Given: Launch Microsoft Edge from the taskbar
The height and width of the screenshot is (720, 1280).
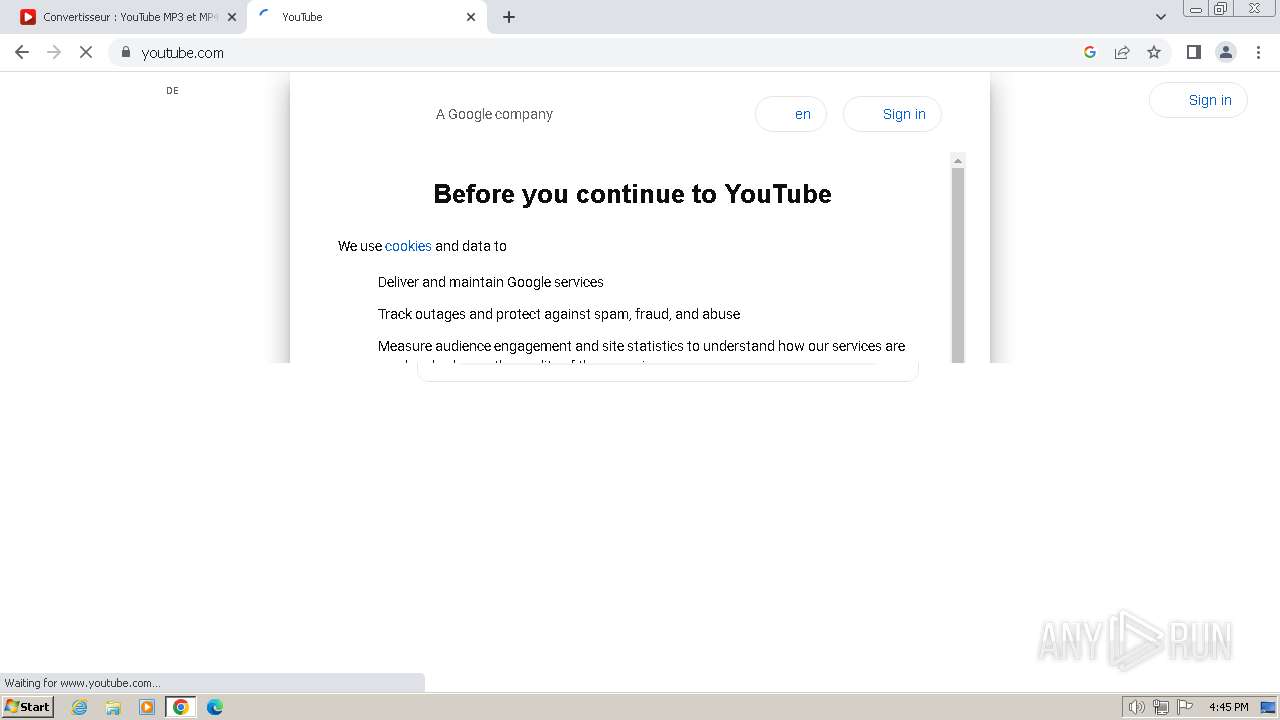Looking at the screenshot, I should [x=215, y=707].
